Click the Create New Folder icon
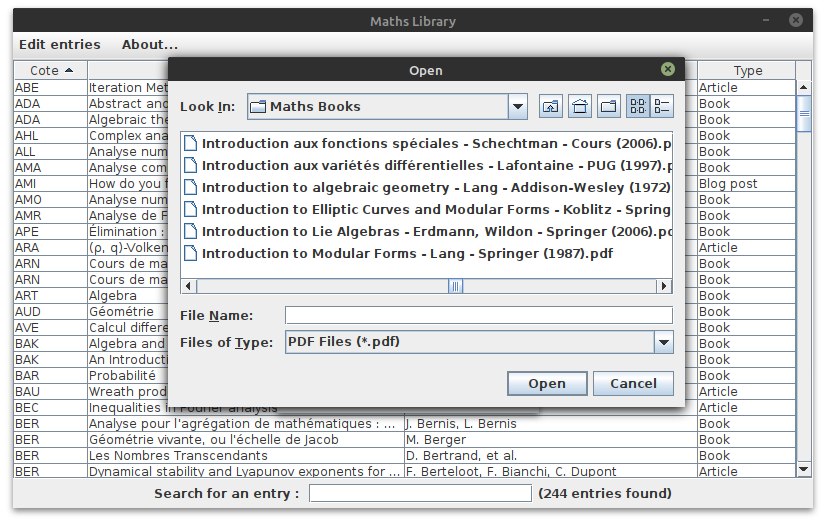Screen dimensions: 827x521 coord(609,107)
